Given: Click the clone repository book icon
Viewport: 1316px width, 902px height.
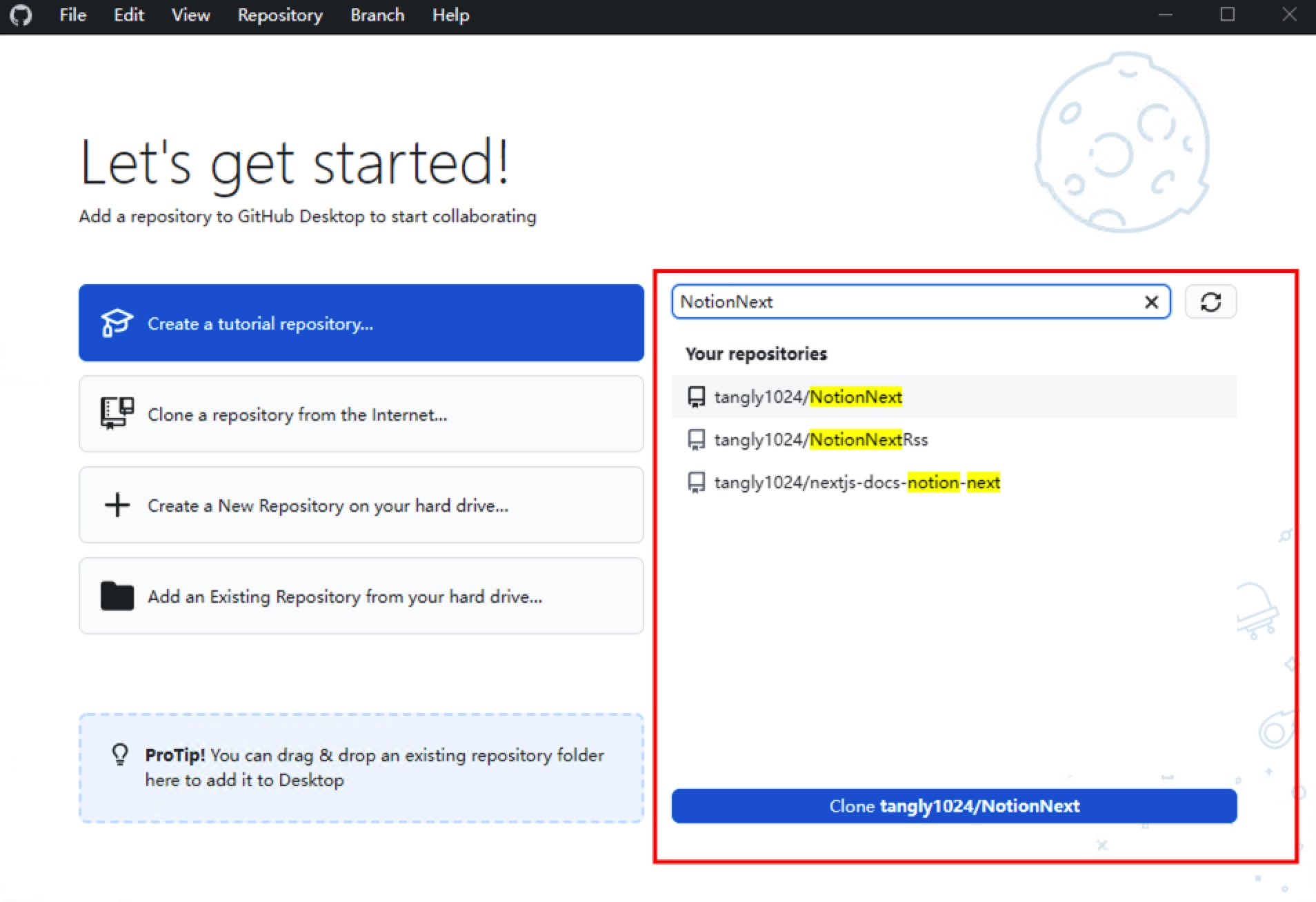Looking at the screenshot, I should click(x=117, y=413).
